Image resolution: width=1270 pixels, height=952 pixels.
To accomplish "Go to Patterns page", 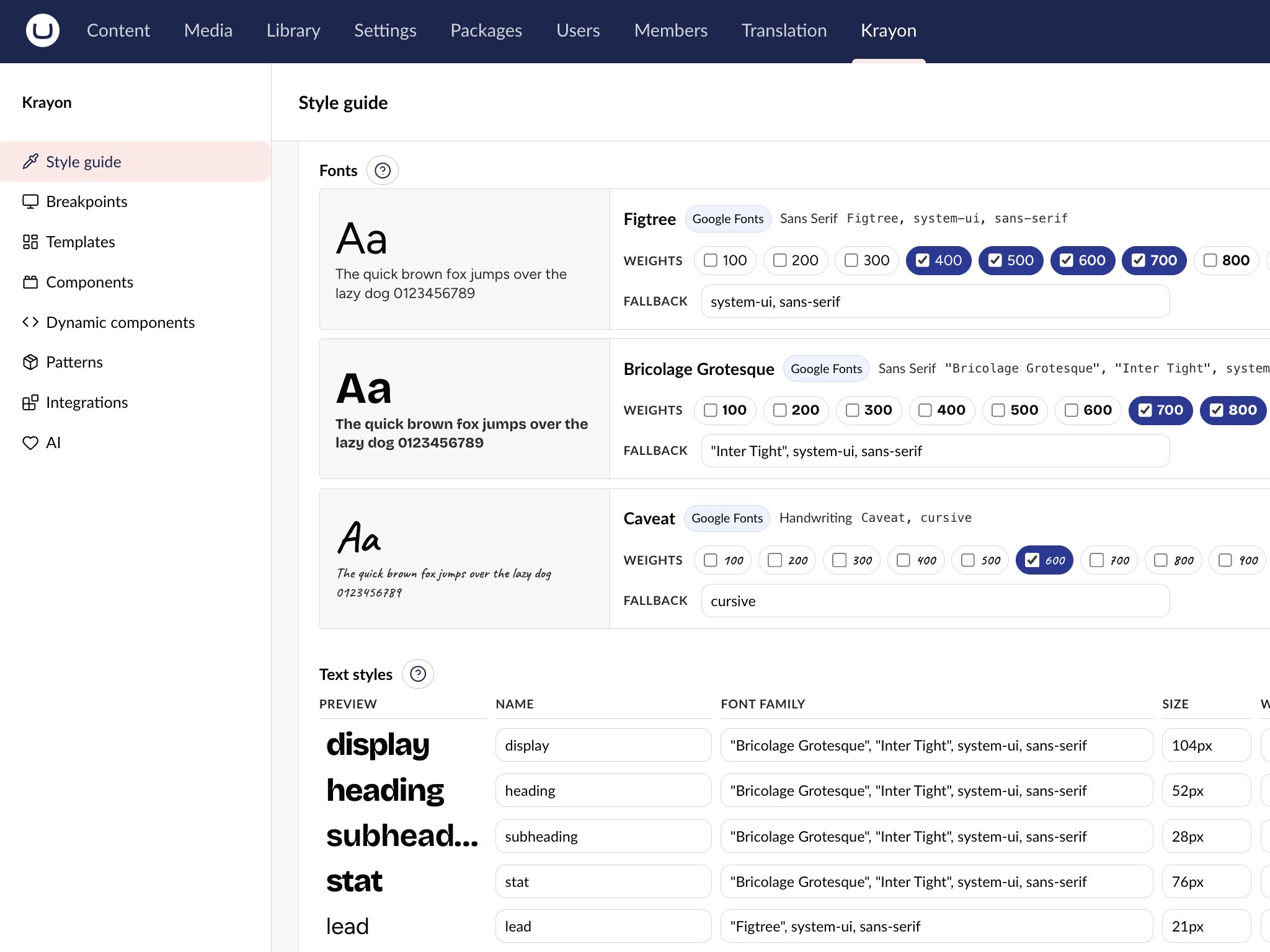I will pos(135,362).
